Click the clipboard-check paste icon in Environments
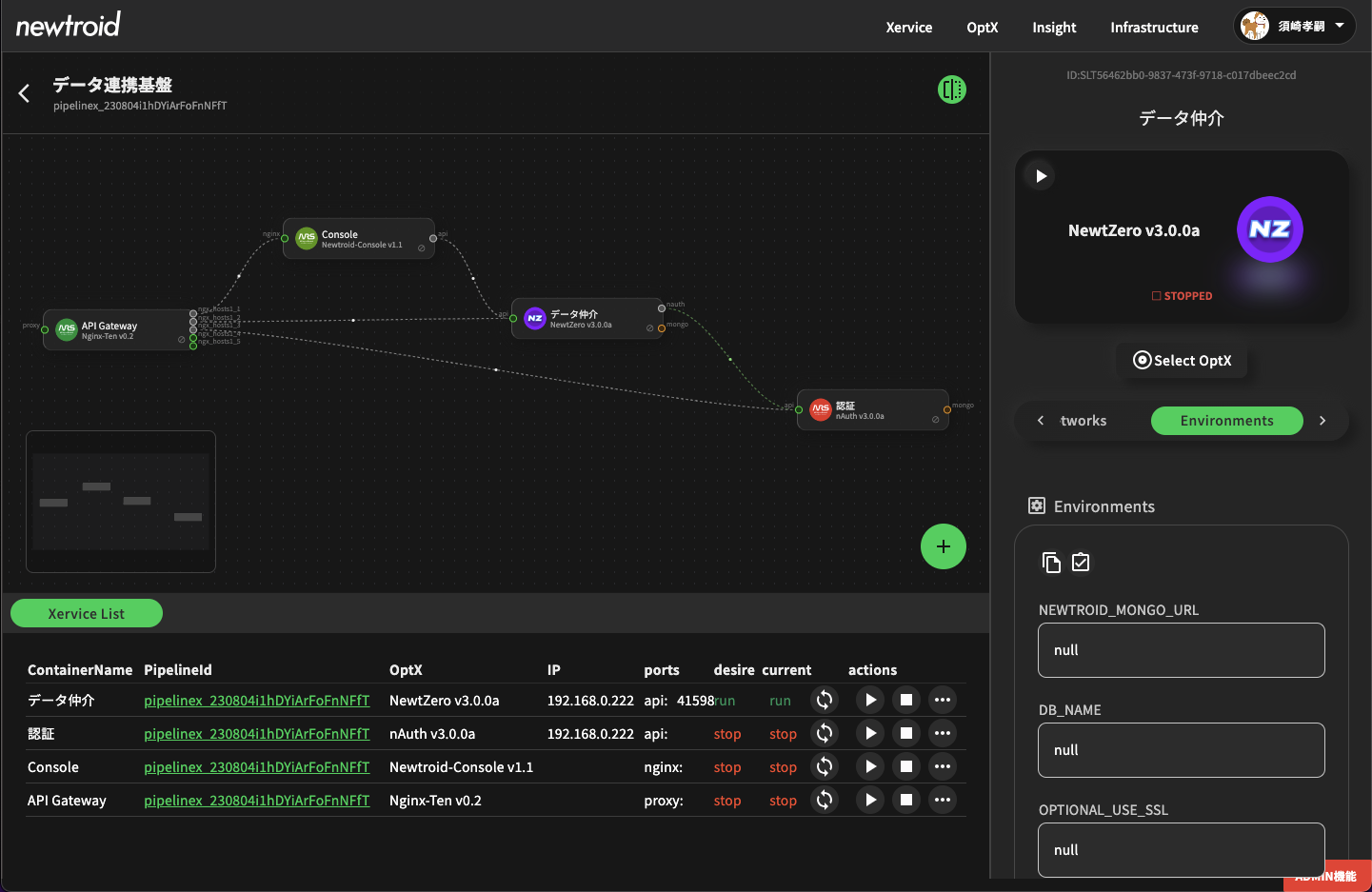 click(x=1081, y=563)
